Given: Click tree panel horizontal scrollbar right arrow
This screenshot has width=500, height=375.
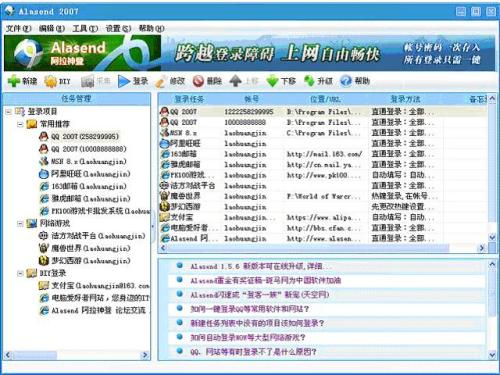Looking at the screenshot, I should [145, 355].
